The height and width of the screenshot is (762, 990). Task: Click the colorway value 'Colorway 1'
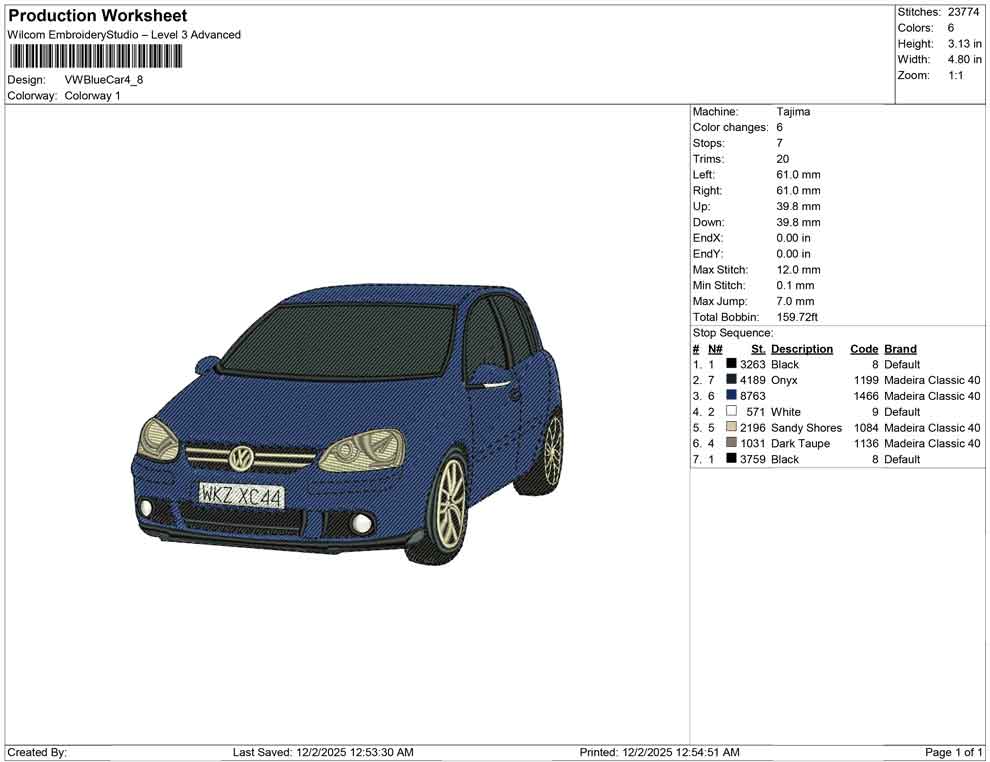(92, 96)
